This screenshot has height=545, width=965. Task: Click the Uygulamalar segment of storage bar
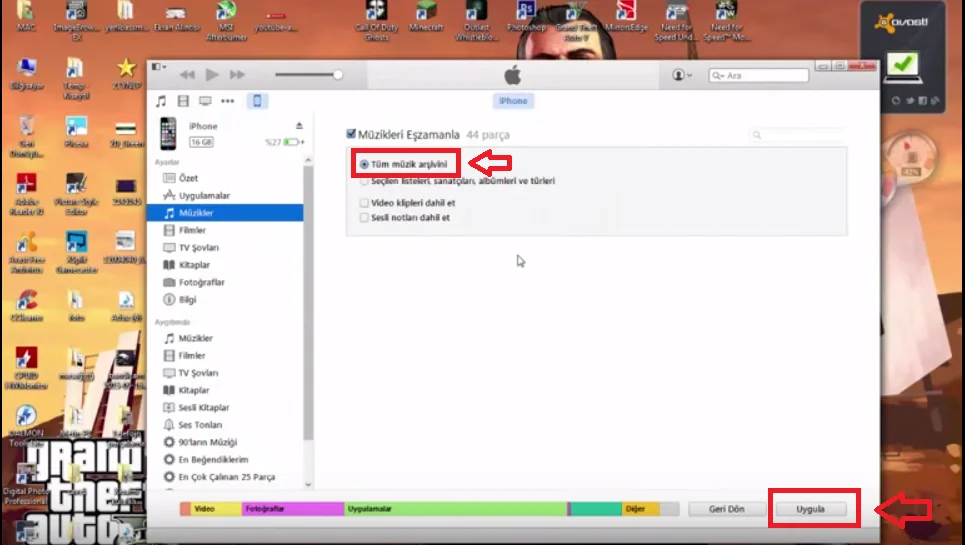455,509
